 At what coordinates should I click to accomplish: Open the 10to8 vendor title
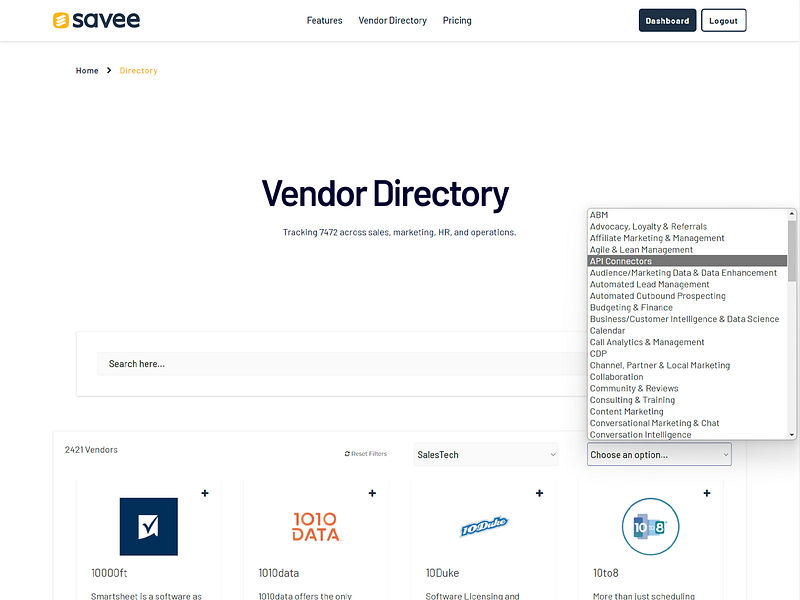pos(606,573)
